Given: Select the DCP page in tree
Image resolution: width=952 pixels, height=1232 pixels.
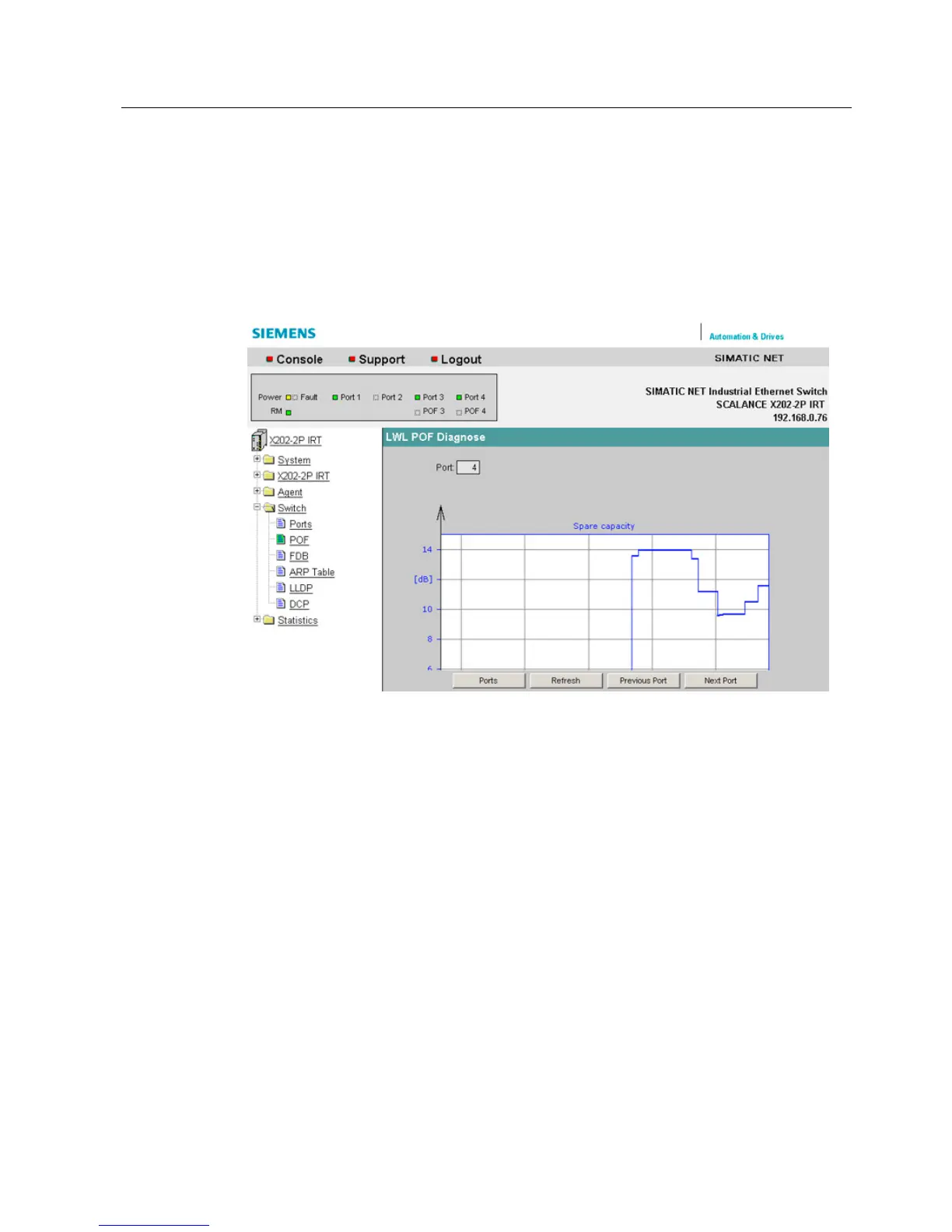Looking at the screenshot, I should click(x=299, y=604).
